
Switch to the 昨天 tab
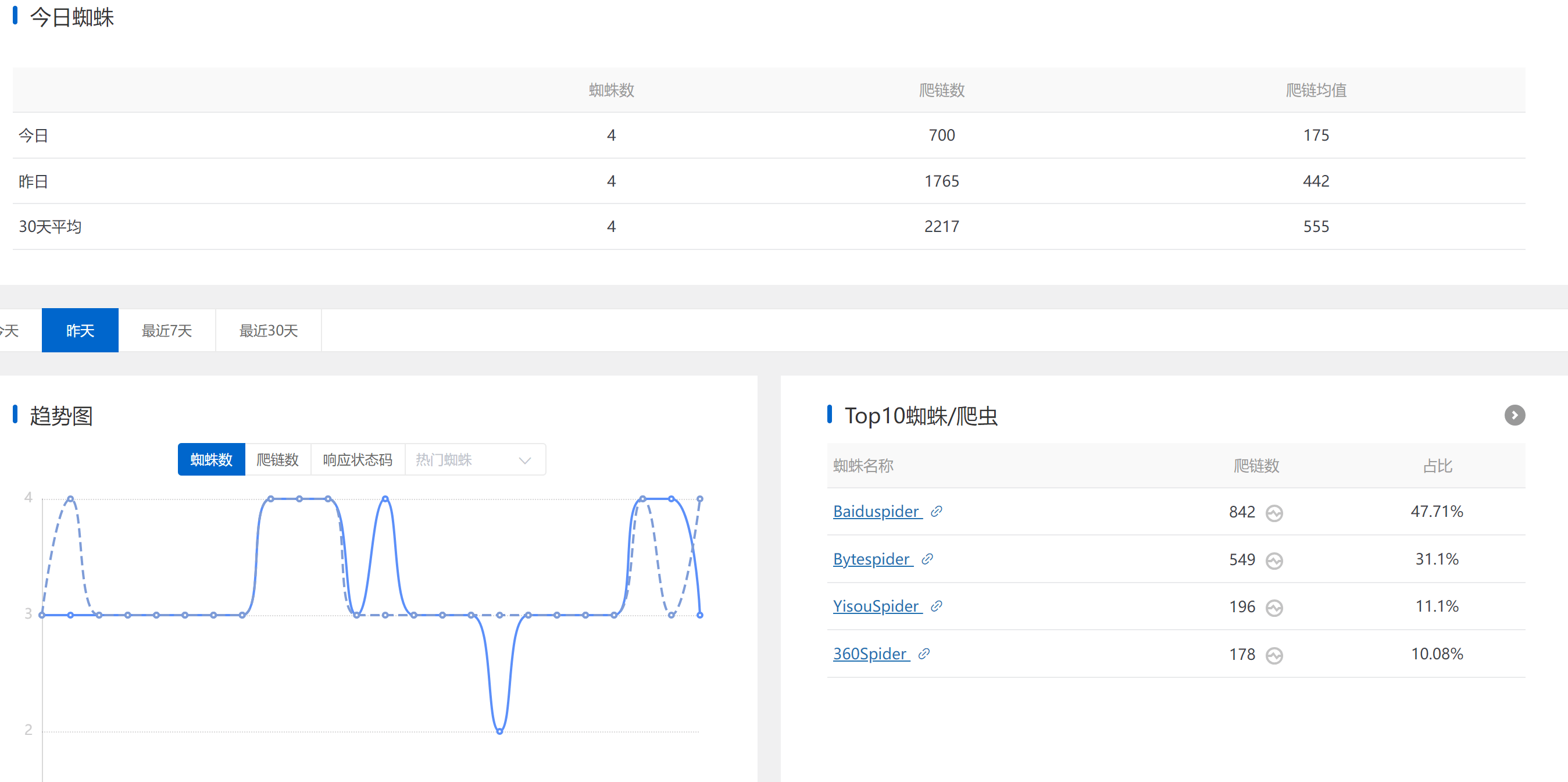[x=80, y=330]
